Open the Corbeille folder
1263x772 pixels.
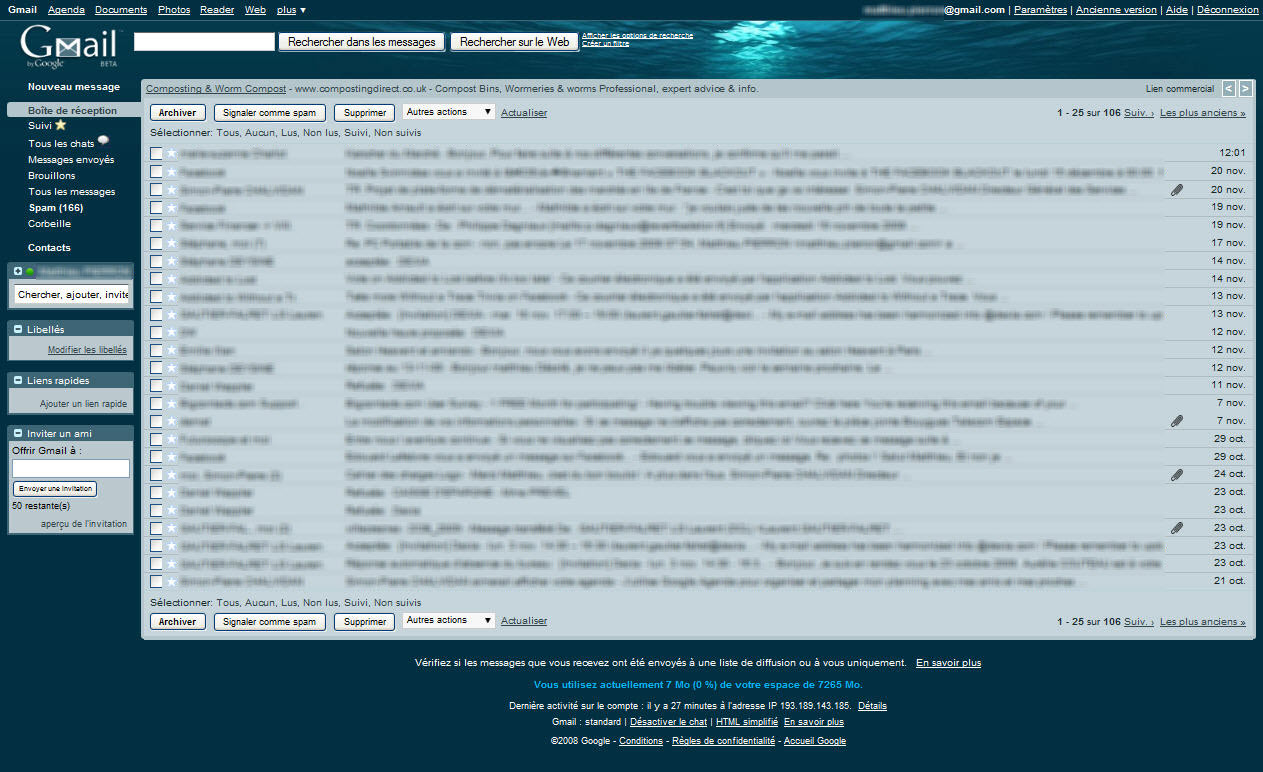tap(50, 224)
